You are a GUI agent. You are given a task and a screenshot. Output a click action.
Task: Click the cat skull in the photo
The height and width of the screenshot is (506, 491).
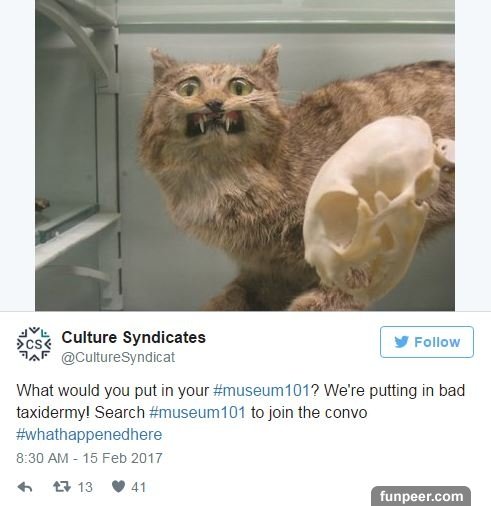[x=373, y=207]
